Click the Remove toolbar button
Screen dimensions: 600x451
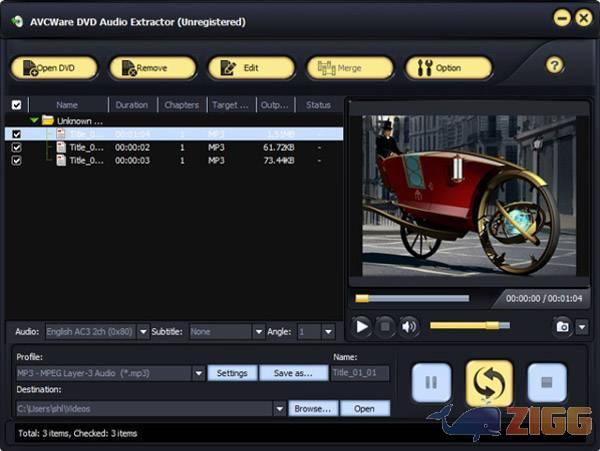point(152,68)
